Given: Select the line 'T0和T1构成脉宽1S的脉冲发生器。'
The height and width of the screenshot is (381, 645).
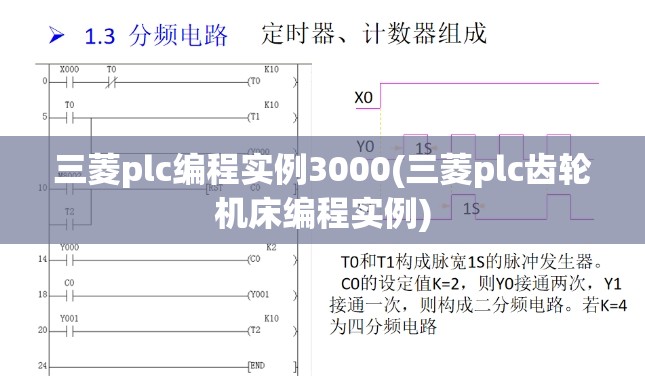Looking at the screenshot, I should 472,261.
